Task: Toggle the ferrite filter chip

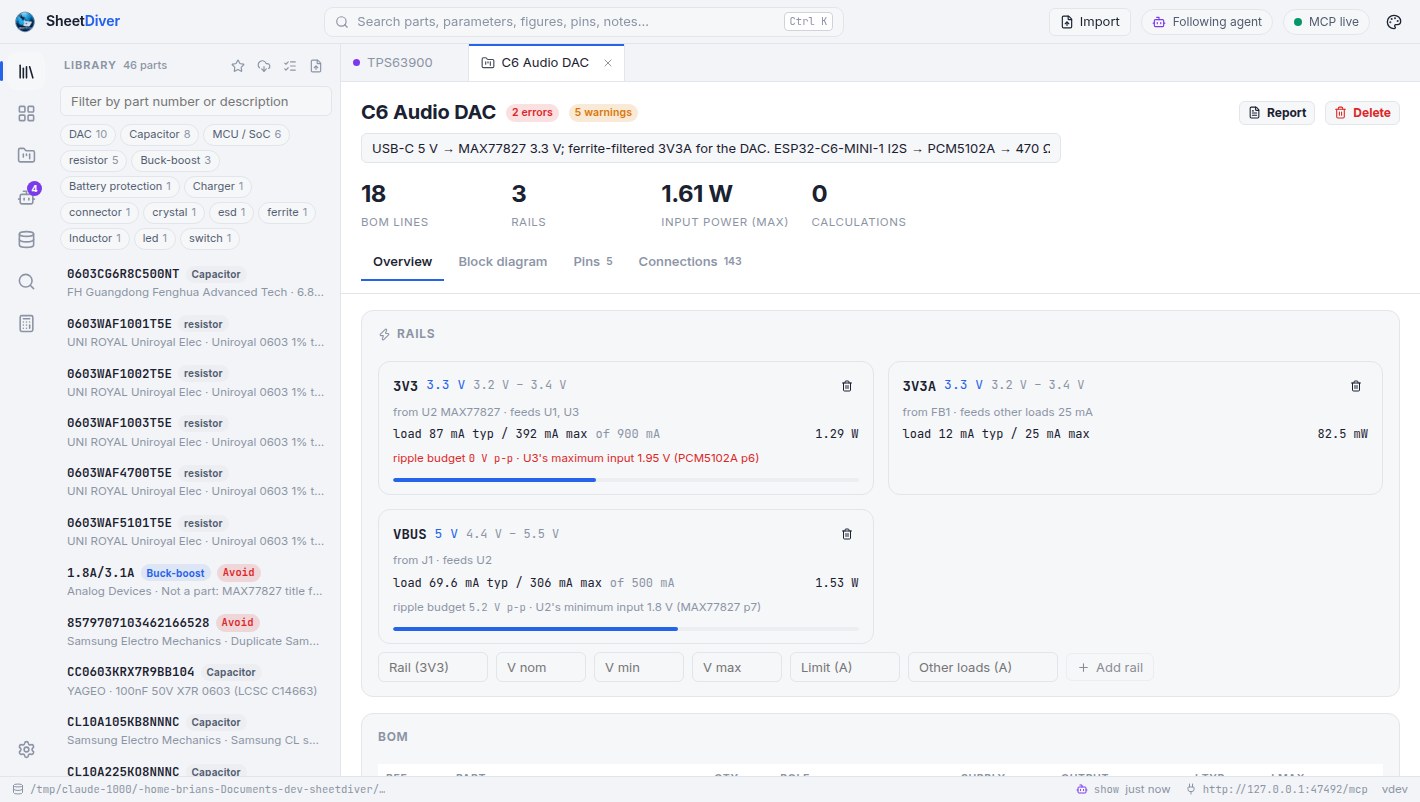Action: click(288, 212)
